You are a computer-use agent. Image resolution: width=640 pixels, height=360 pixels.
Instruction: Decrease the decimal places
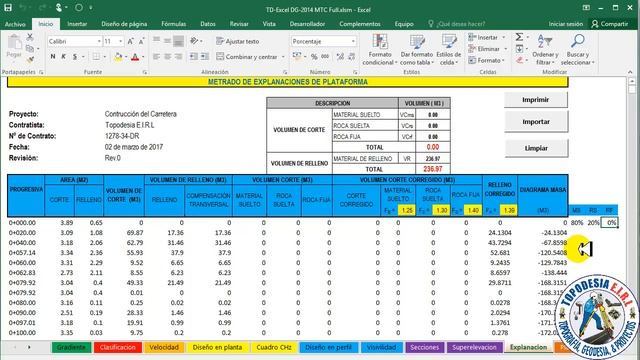[351, 57]
